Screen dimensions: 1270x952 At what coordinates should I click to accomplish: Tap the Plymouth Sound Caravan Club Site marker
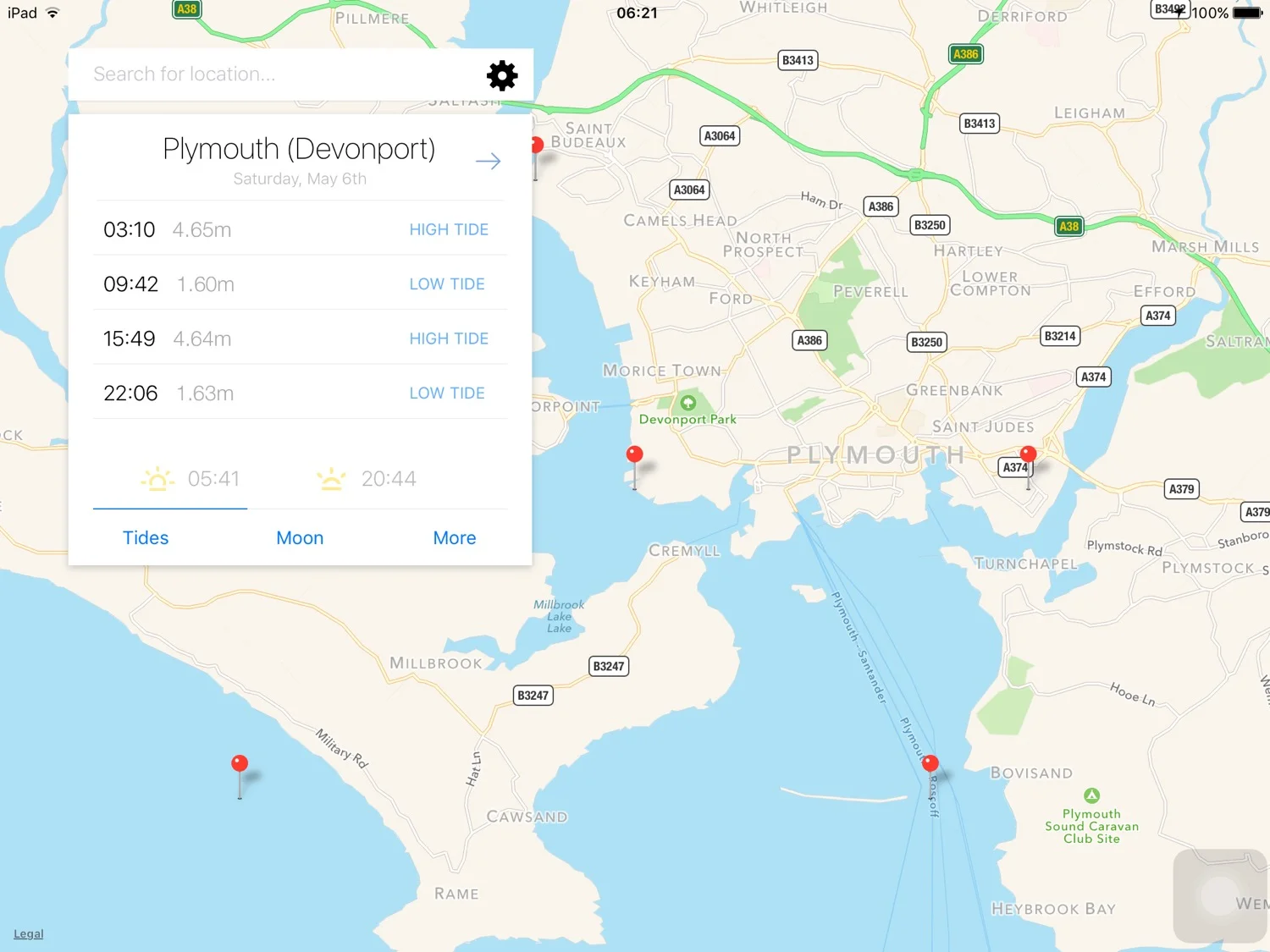(x=1092, y=795)
